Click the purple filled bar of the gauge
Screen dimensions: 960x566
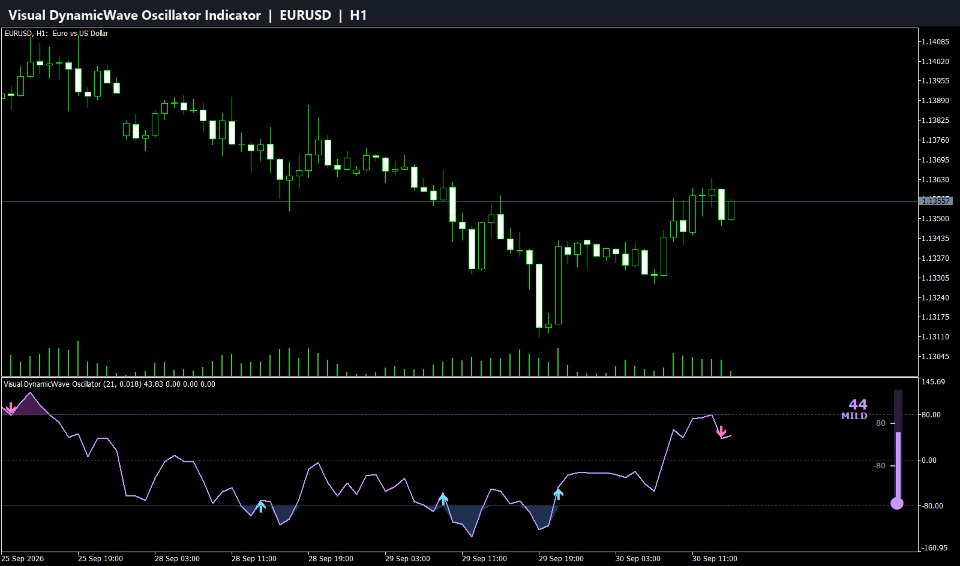(x=898, y=465)
